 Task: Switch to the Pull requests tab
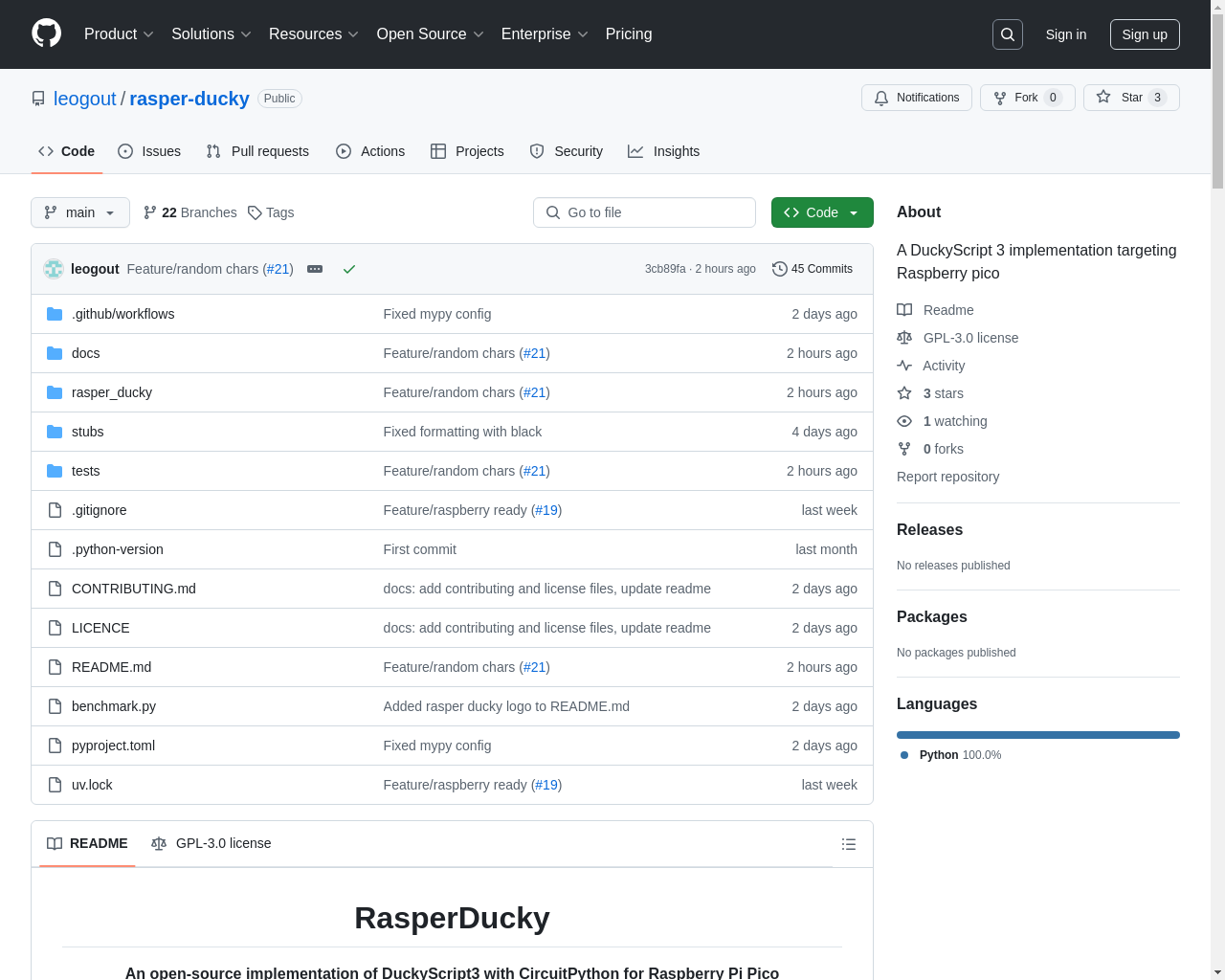coord(257,151)
